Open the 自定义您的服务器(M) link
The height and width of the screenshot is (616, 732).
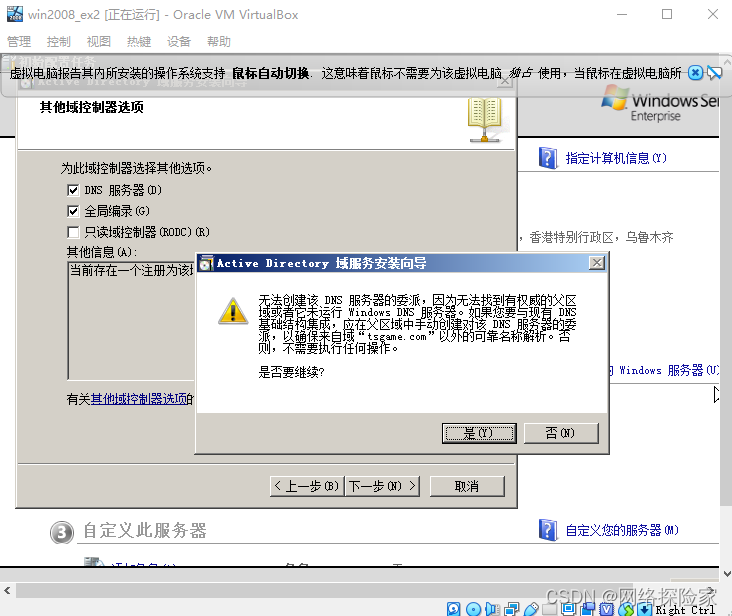[622, 530]
